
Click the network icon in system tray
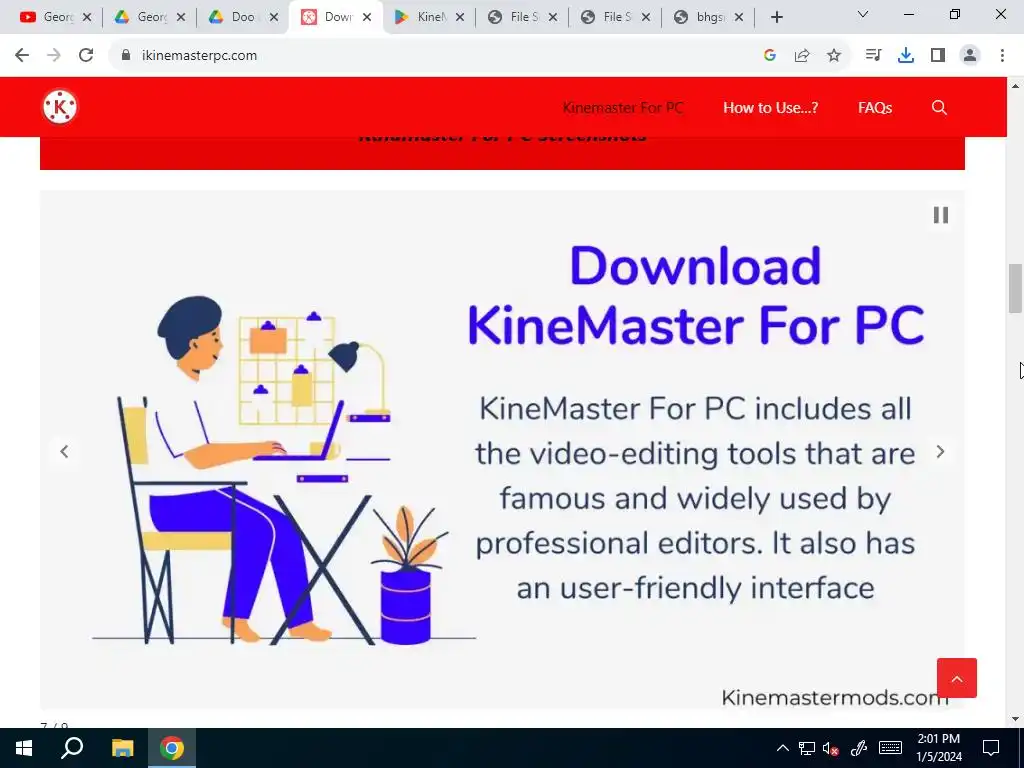[807, 748]
